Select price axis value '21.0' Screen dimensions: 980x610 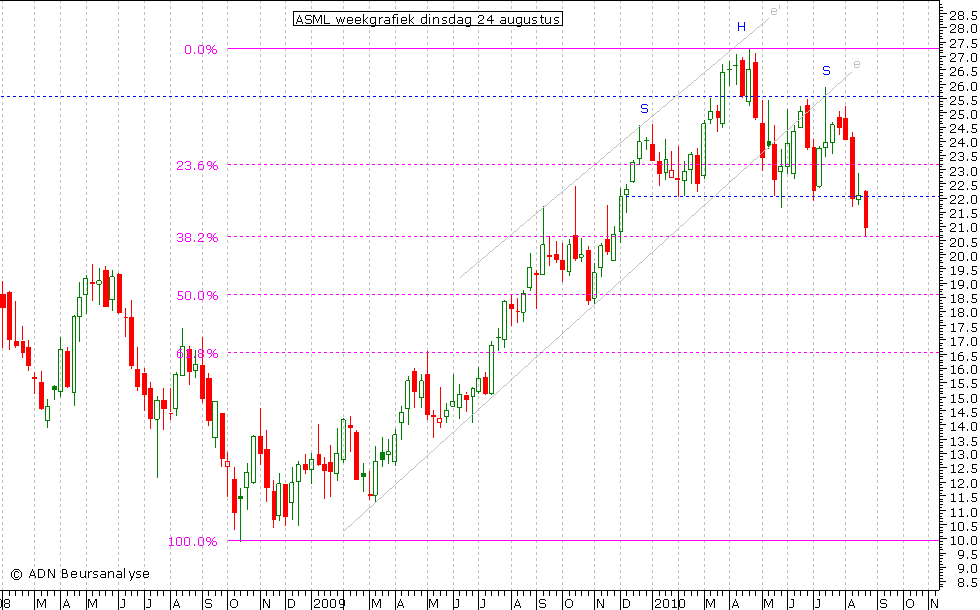coord(963,228)
